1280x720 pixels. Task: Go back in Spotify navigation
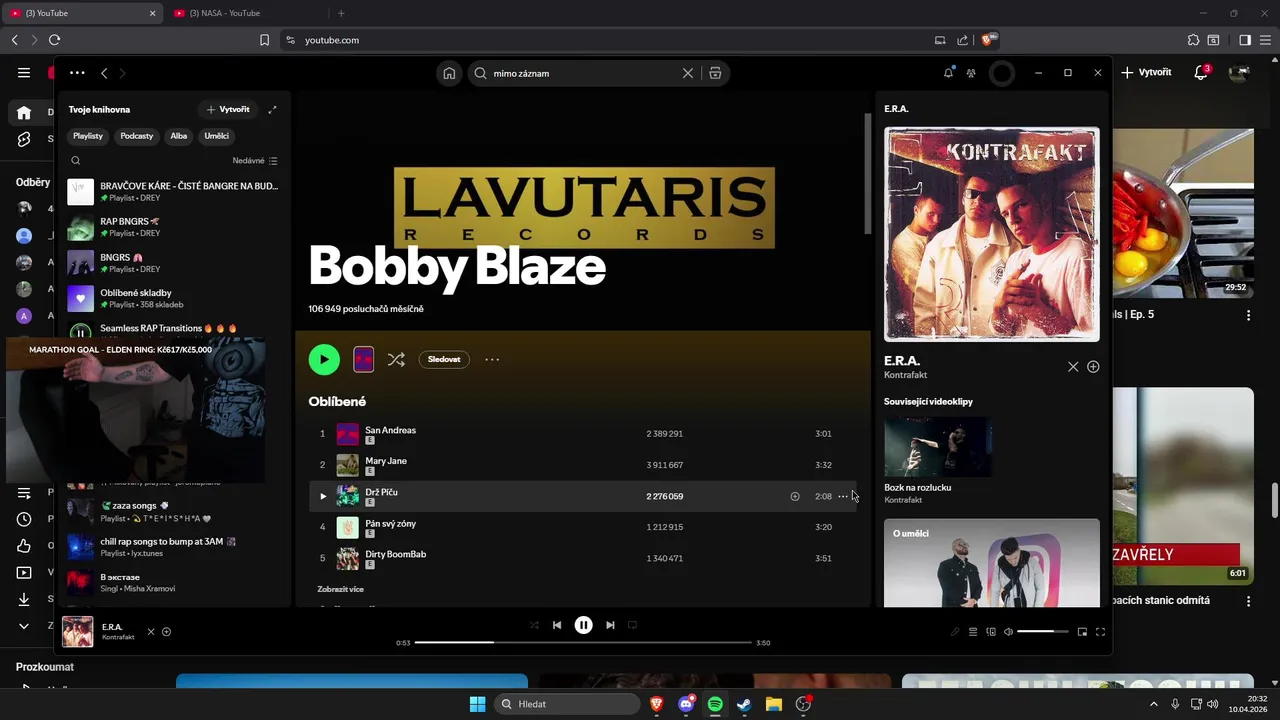[x=104, y=73]
